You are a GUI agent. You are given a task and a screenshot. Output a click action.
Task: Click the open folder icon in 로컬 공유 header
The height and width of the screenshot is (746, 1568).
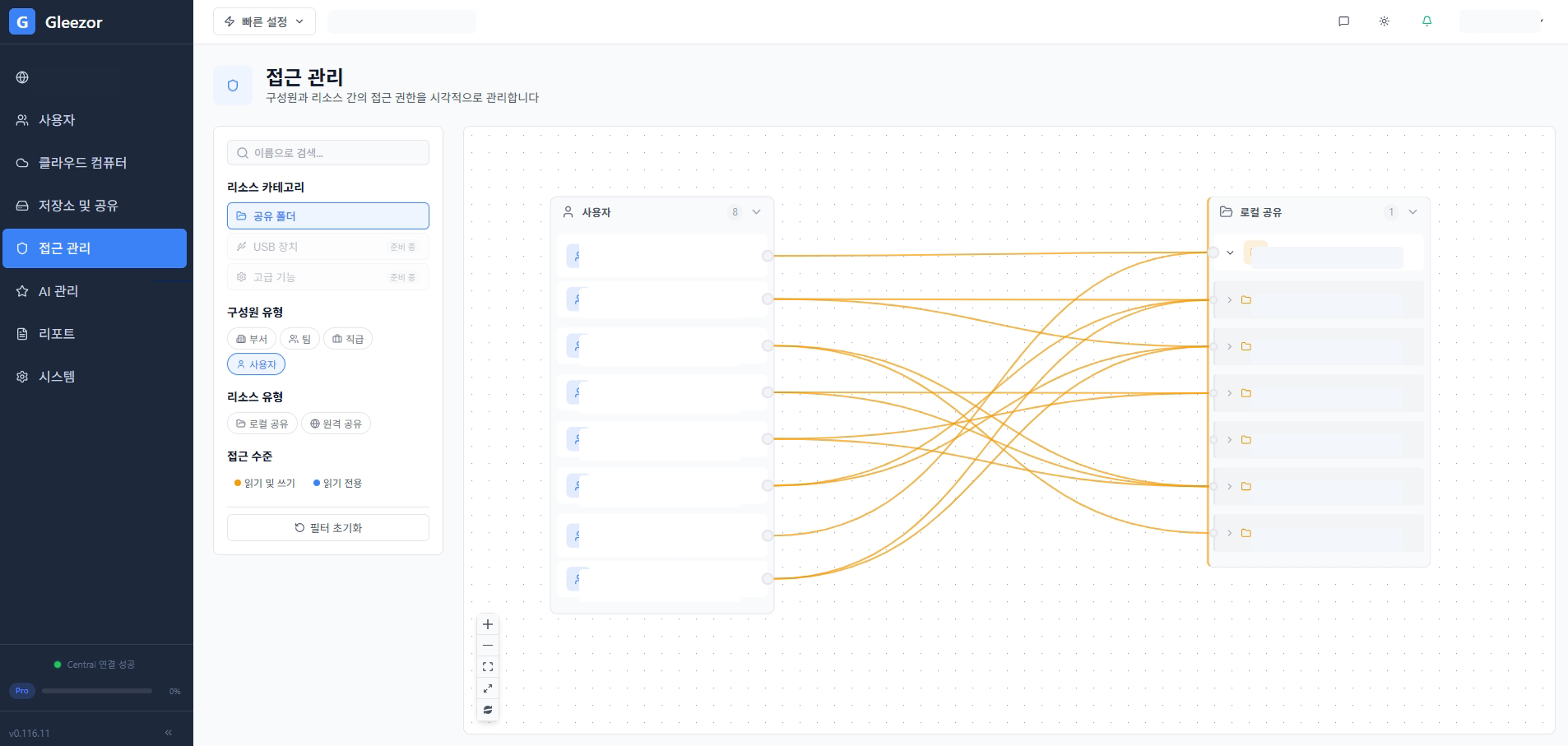tap(1227, 212)
